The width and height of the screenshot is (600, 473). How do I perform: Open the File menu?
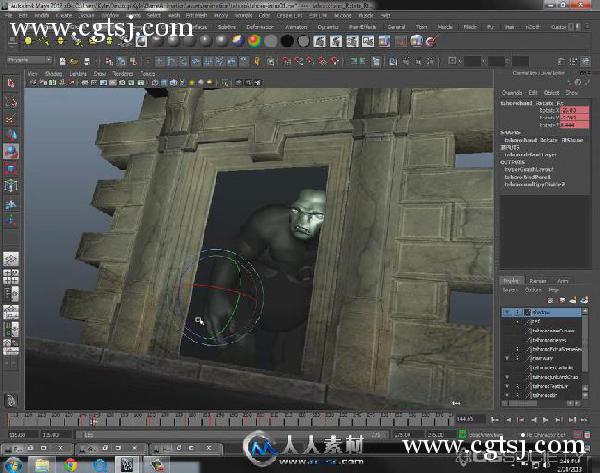[x=8, y=15]
